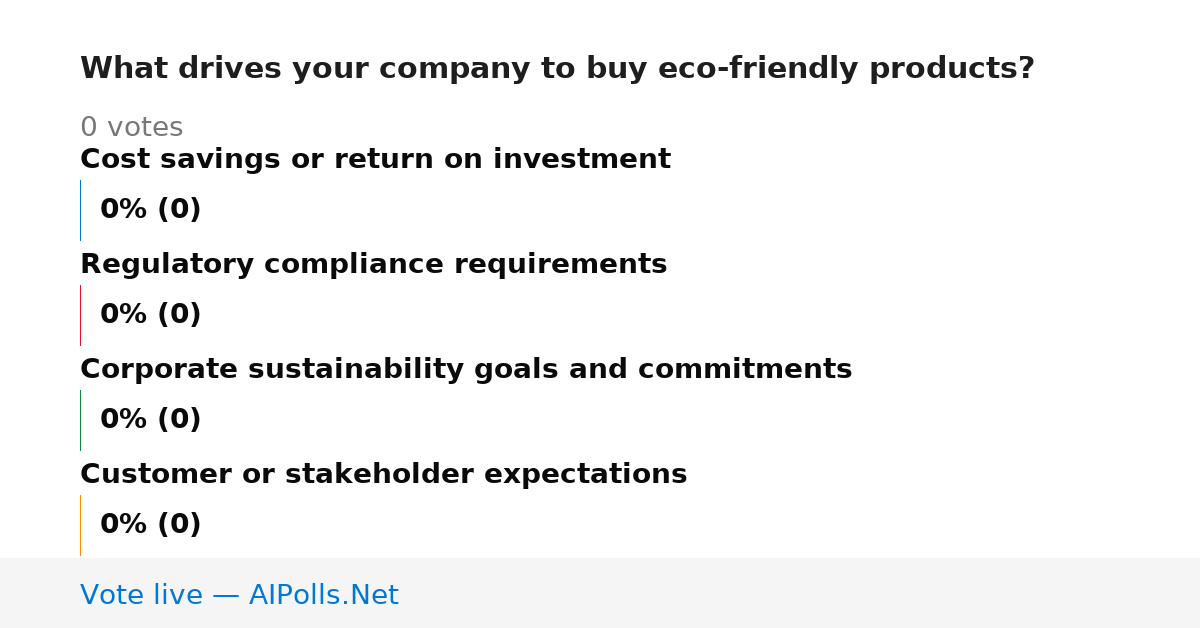1200x628 pixels.
Task: Click the poll question about eco-friendly products
Action: pyautogui.click(x=557, y=69)
